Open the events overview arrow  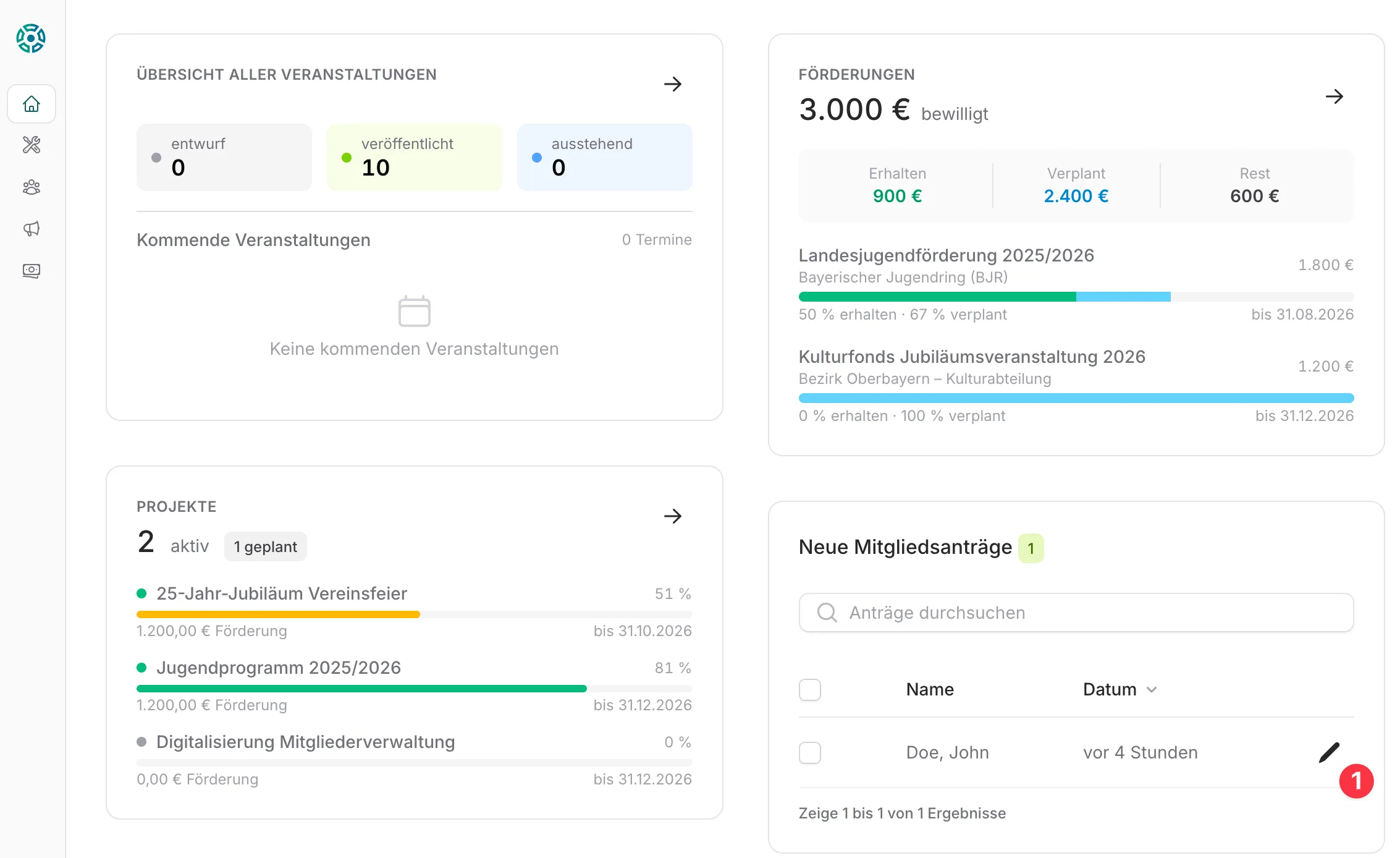point(672,84)
